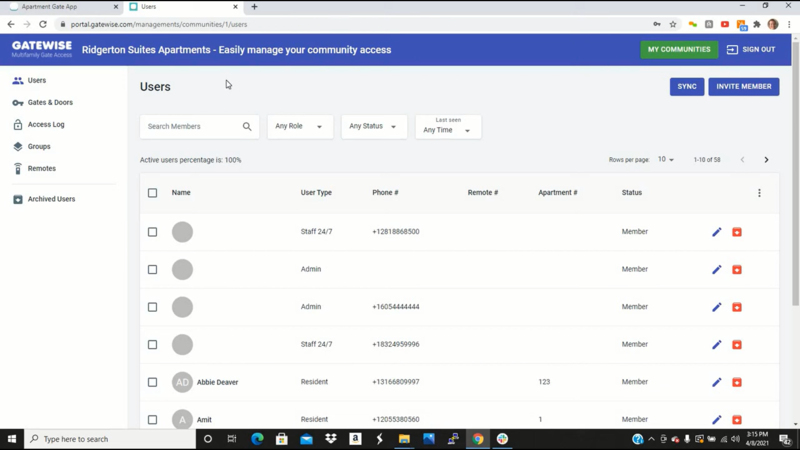The height and width of the screenshot is (450, 800).
Task: Go to previous page of users
Action: click(x=742, y=160)
